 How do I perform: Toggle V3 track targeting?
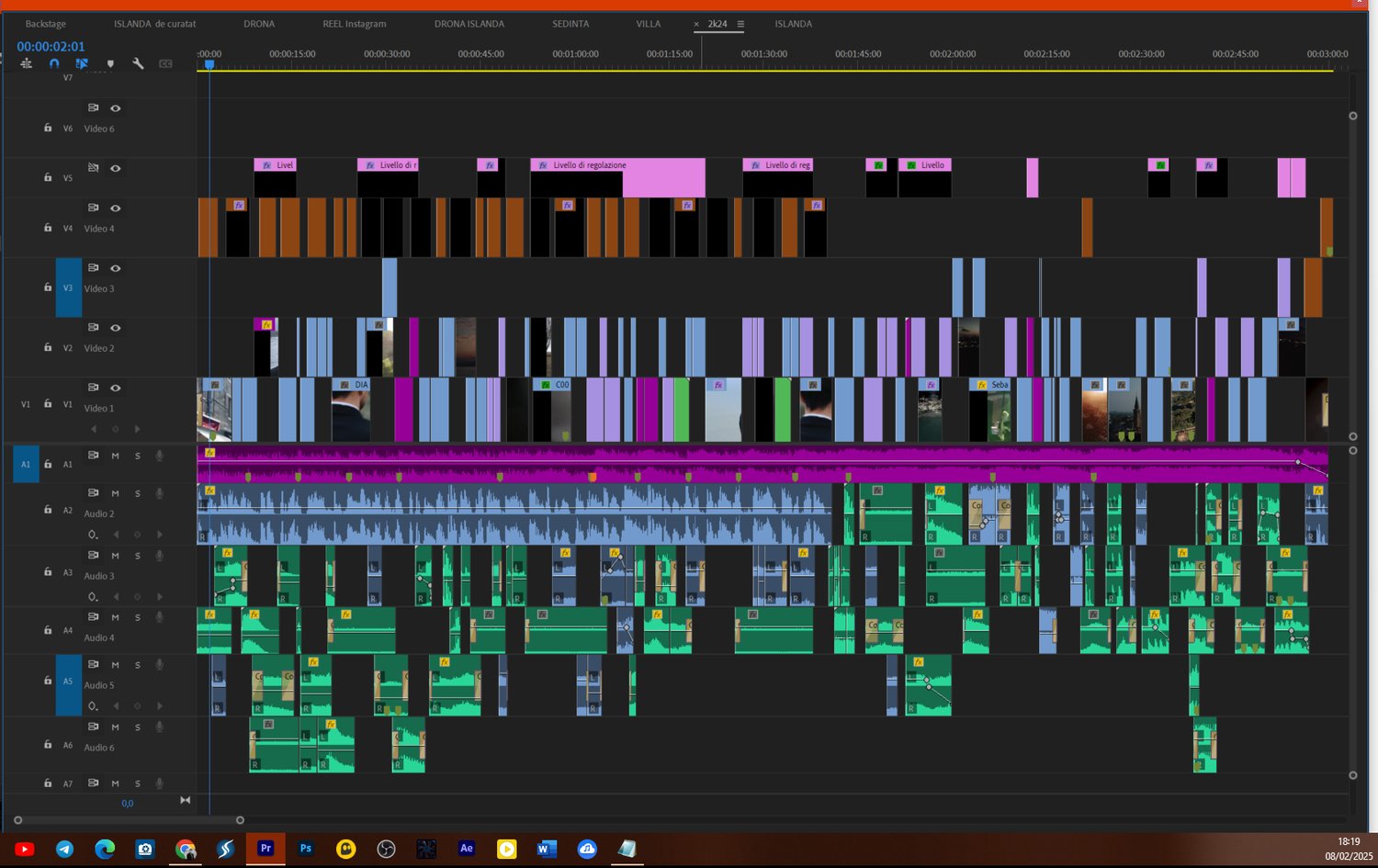coord(68,287)
